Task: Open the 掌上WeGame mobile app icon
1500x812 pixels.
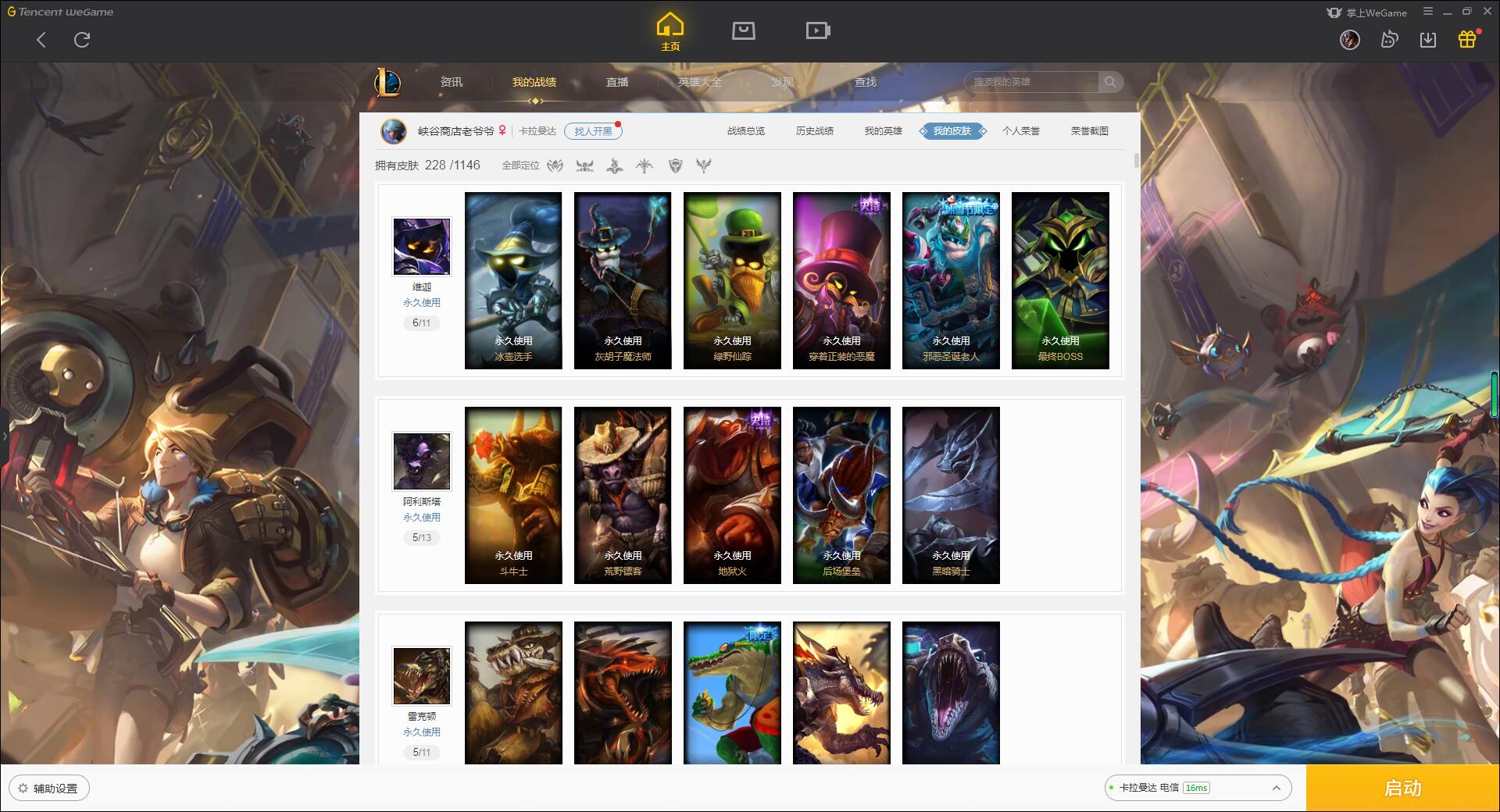Action: tap(1366, 12)
